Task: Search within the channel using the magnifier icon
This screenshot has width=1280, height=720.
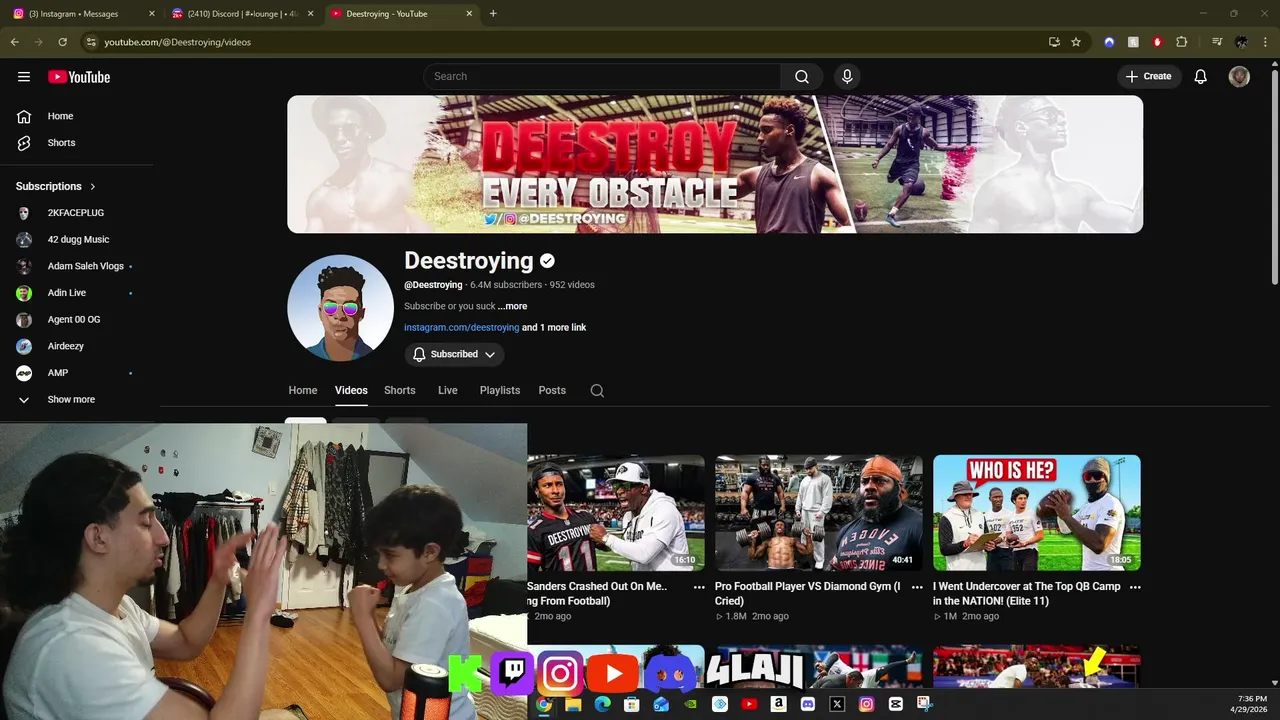Action: click(597, 391)
